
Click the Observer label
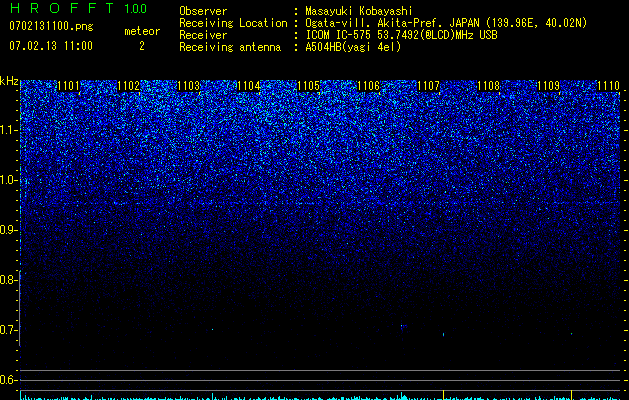tap(203, 11)
